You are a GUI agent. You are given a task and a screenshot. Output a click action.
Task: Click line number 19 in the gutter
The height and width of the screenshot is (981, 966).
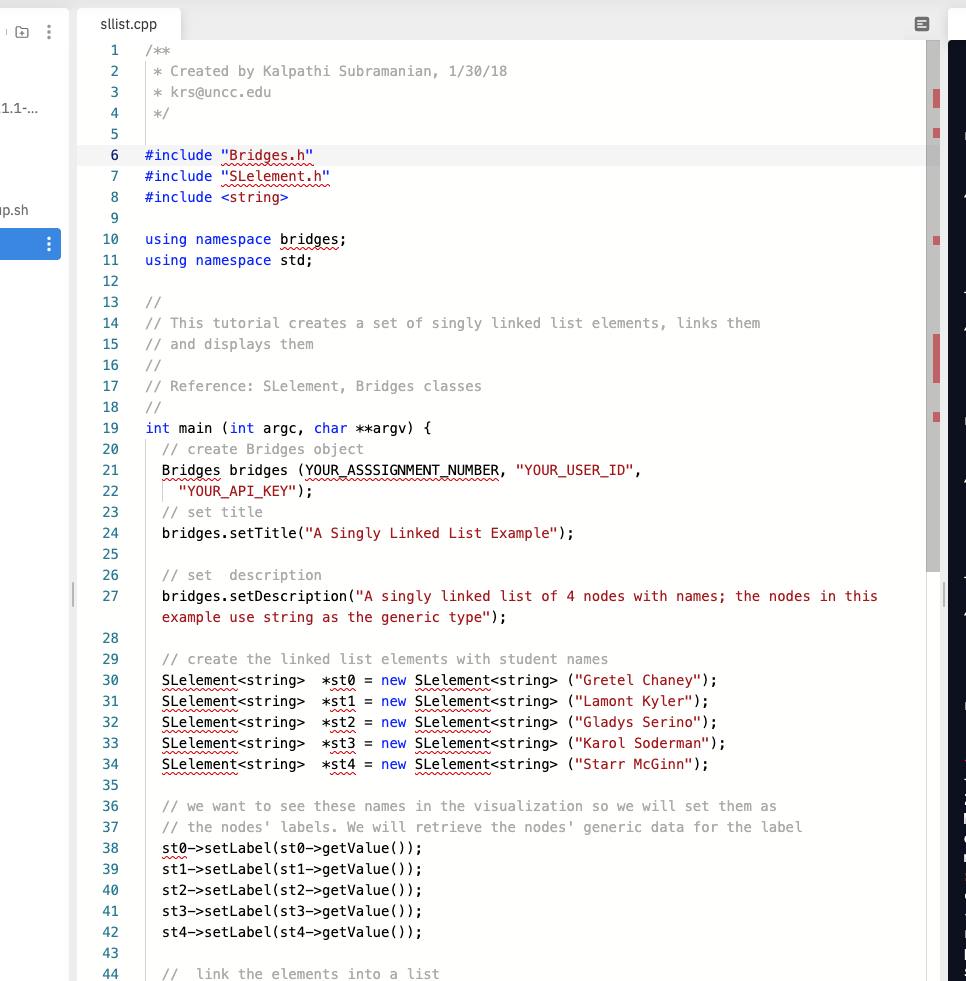click(x=110, y=428)
